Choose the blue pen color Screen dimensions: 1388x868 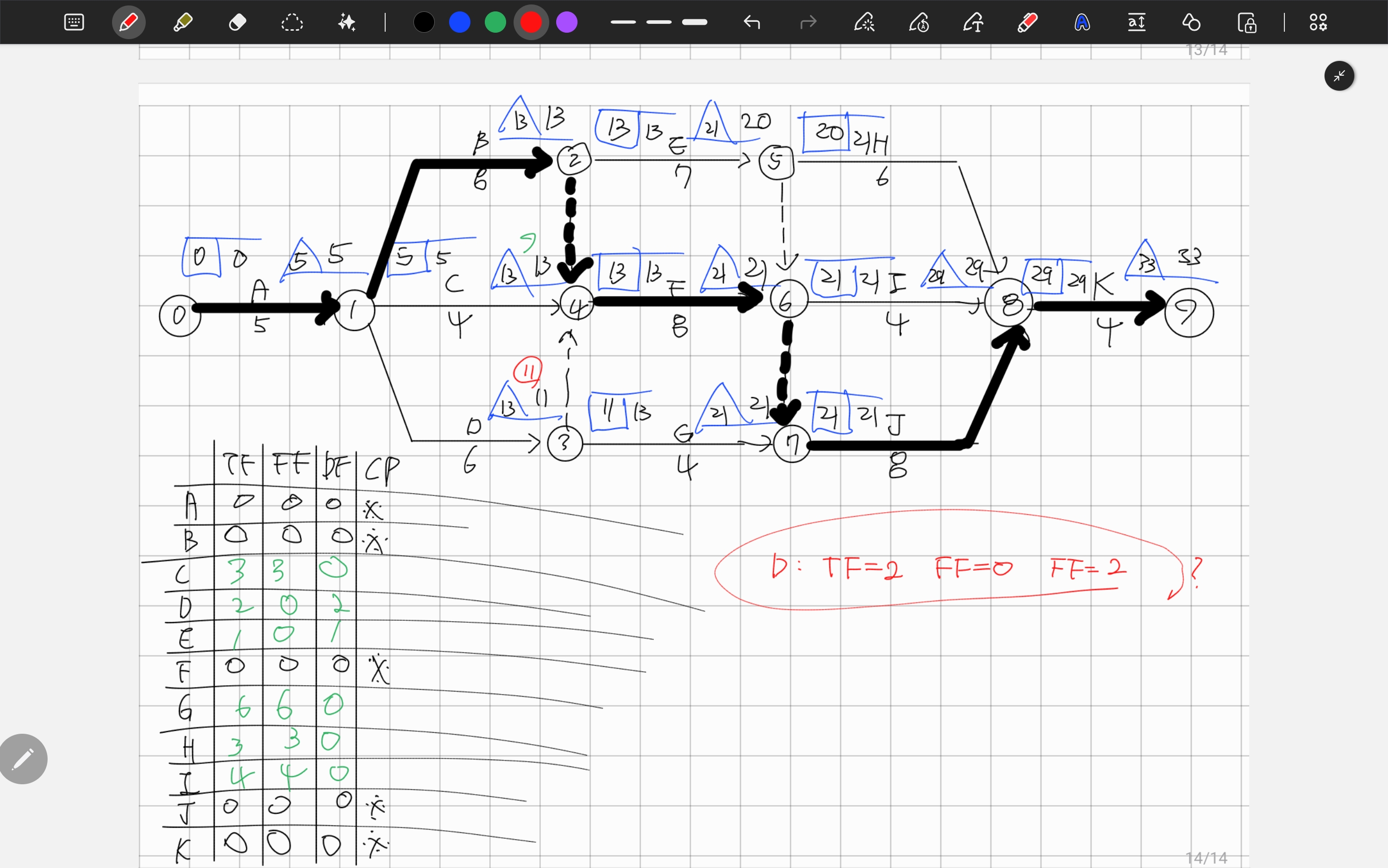pyautogui.click(x=460, y=22)
